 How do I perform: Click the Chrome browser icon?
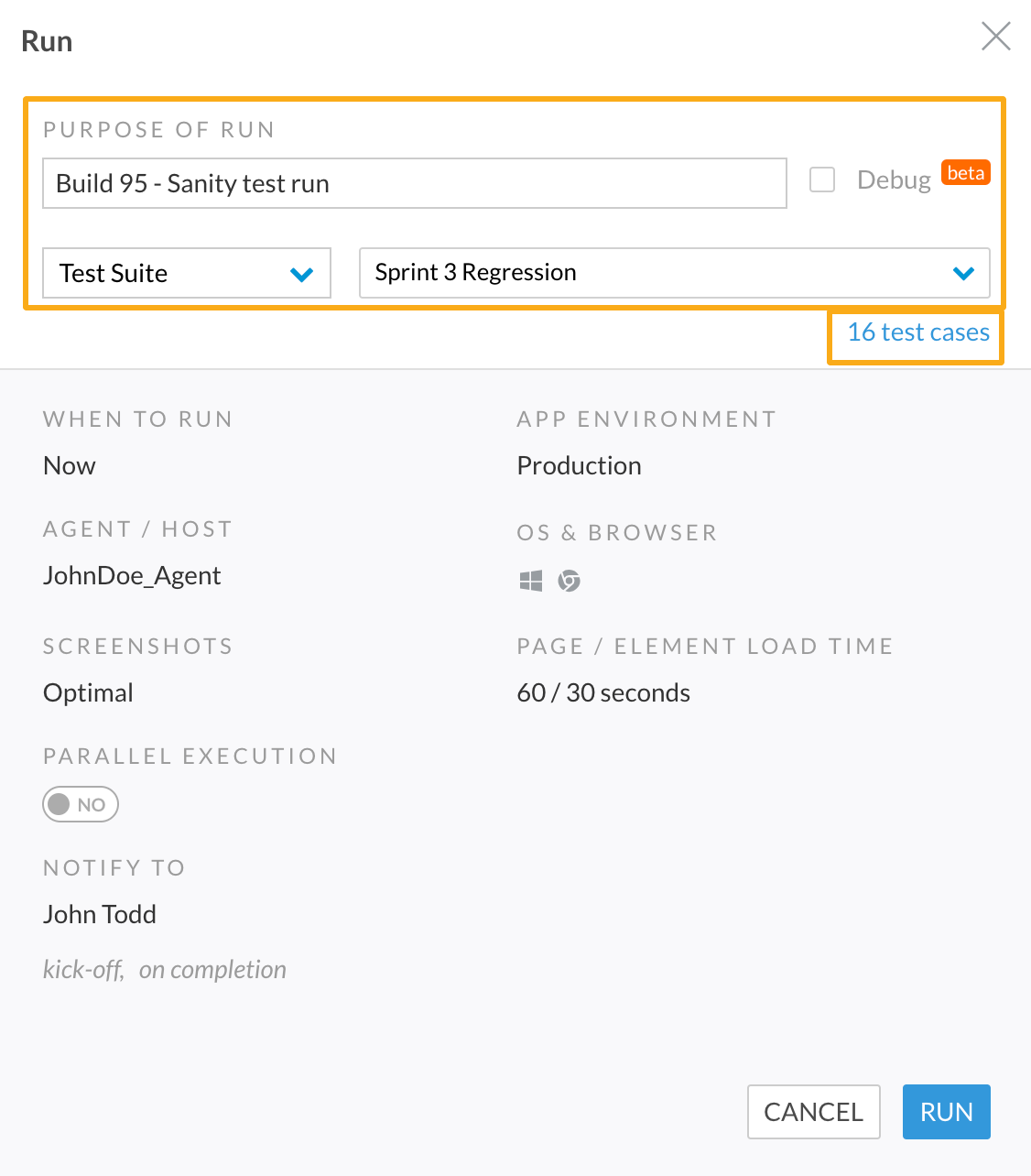click(570, 581)
